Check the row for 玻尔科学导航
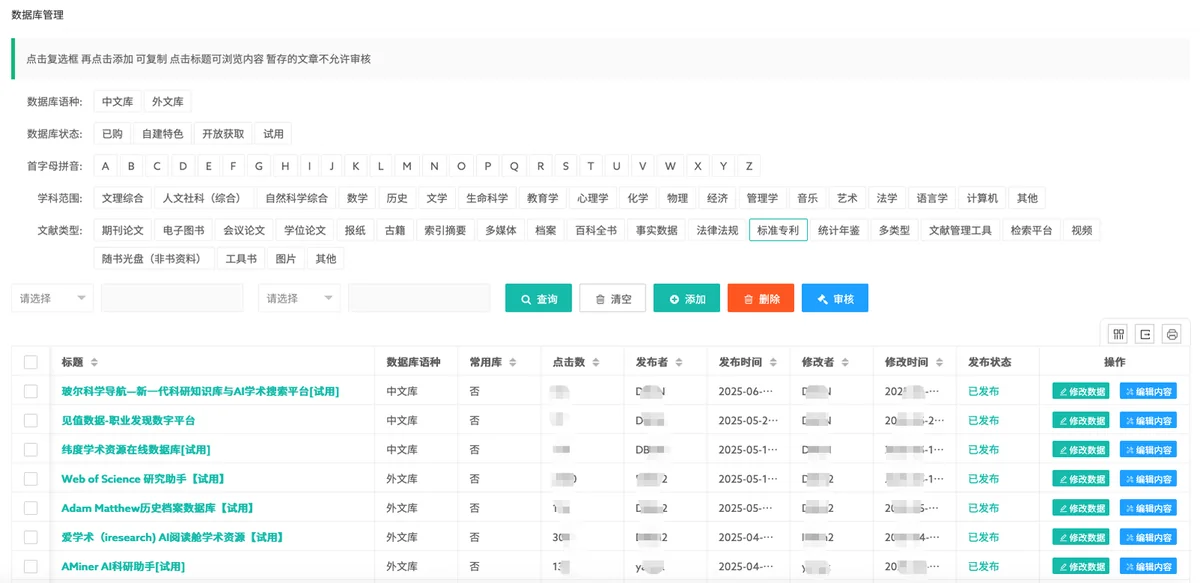The height and width of the screenshot is (583, 1200). pos(31,391)
